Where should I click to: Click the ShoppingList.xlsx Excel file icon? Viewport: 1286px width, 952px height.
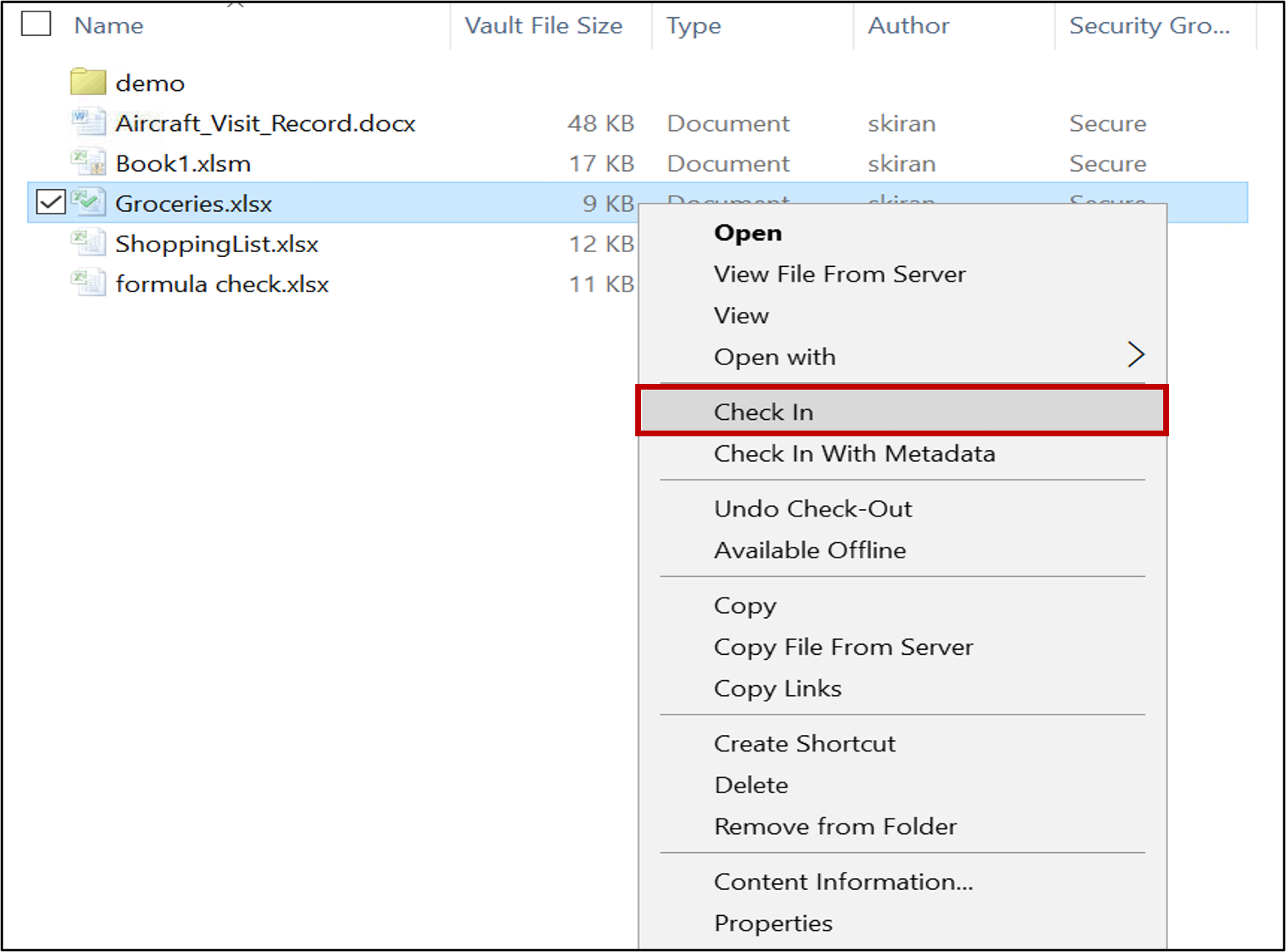[88, 243]
